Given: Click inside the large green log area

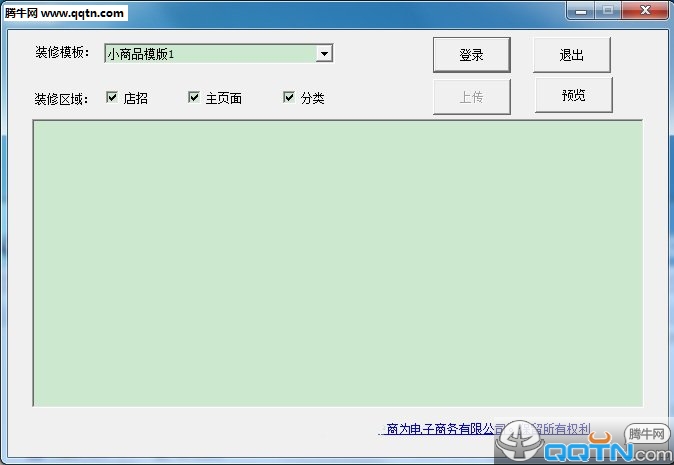Looking at the screenshot, I should point(338,263).
